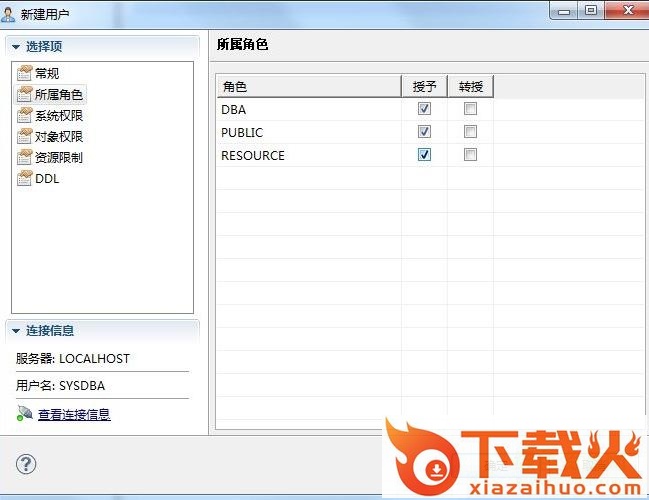Open the 资源限制 option label

click(x=59, y=158)
